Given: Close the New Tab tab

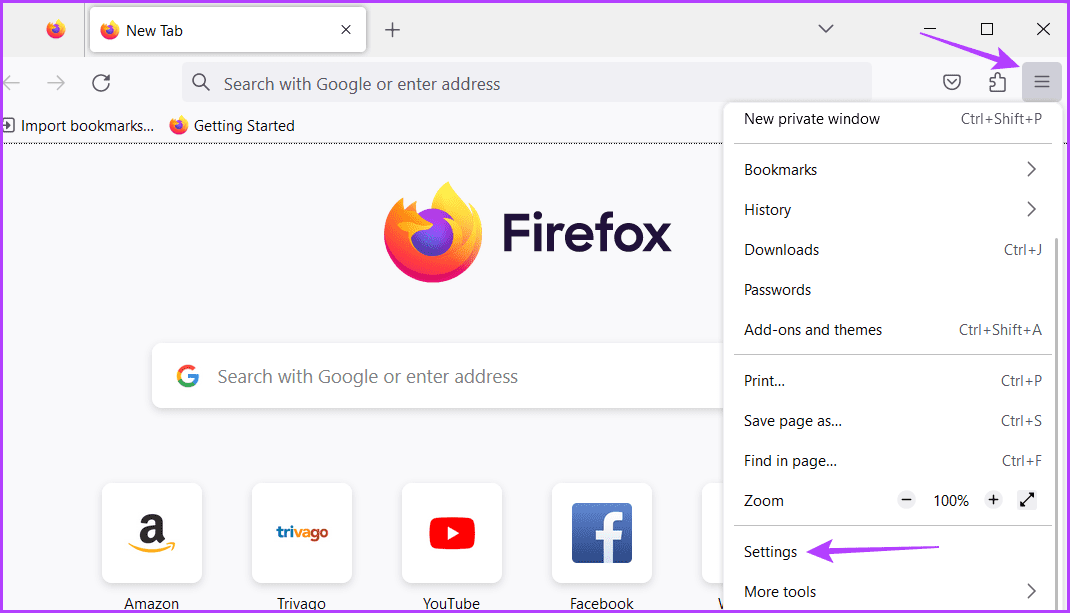Looking at the screenshot, I should (346, 30).
